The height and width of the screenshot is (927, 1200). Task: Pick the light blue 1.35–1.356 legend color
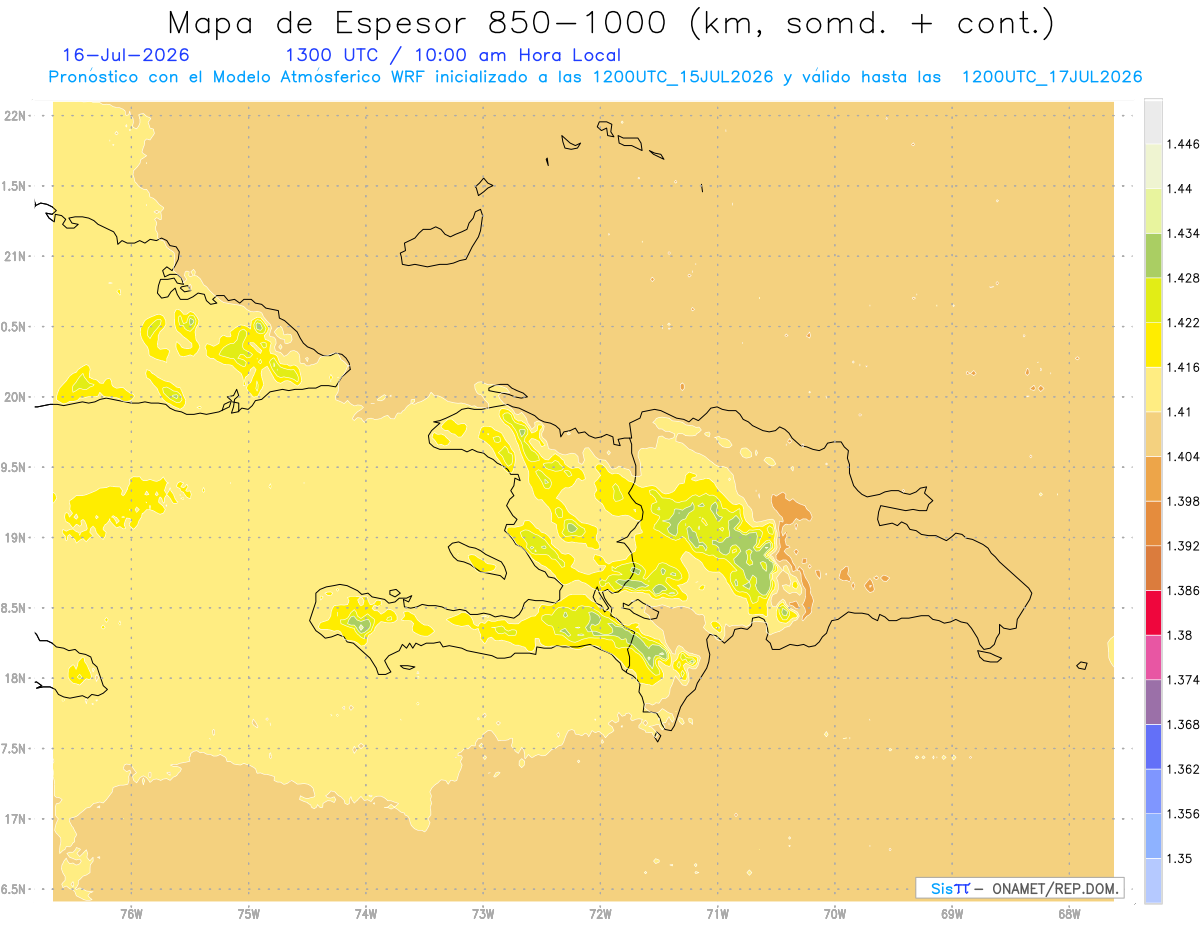[x=1153, y=836]
